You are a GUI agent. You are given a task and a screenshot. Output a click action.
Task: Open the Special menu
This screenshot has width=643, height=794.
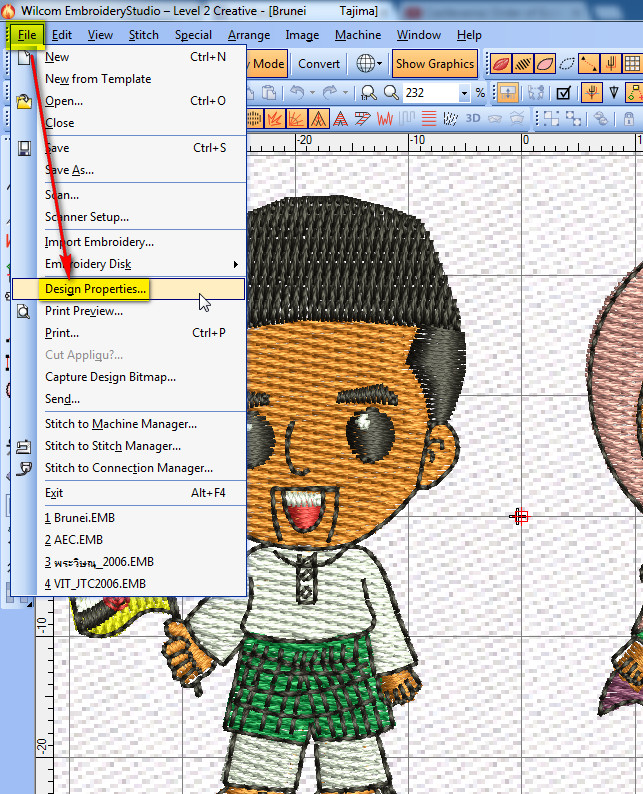pos(193,35)
